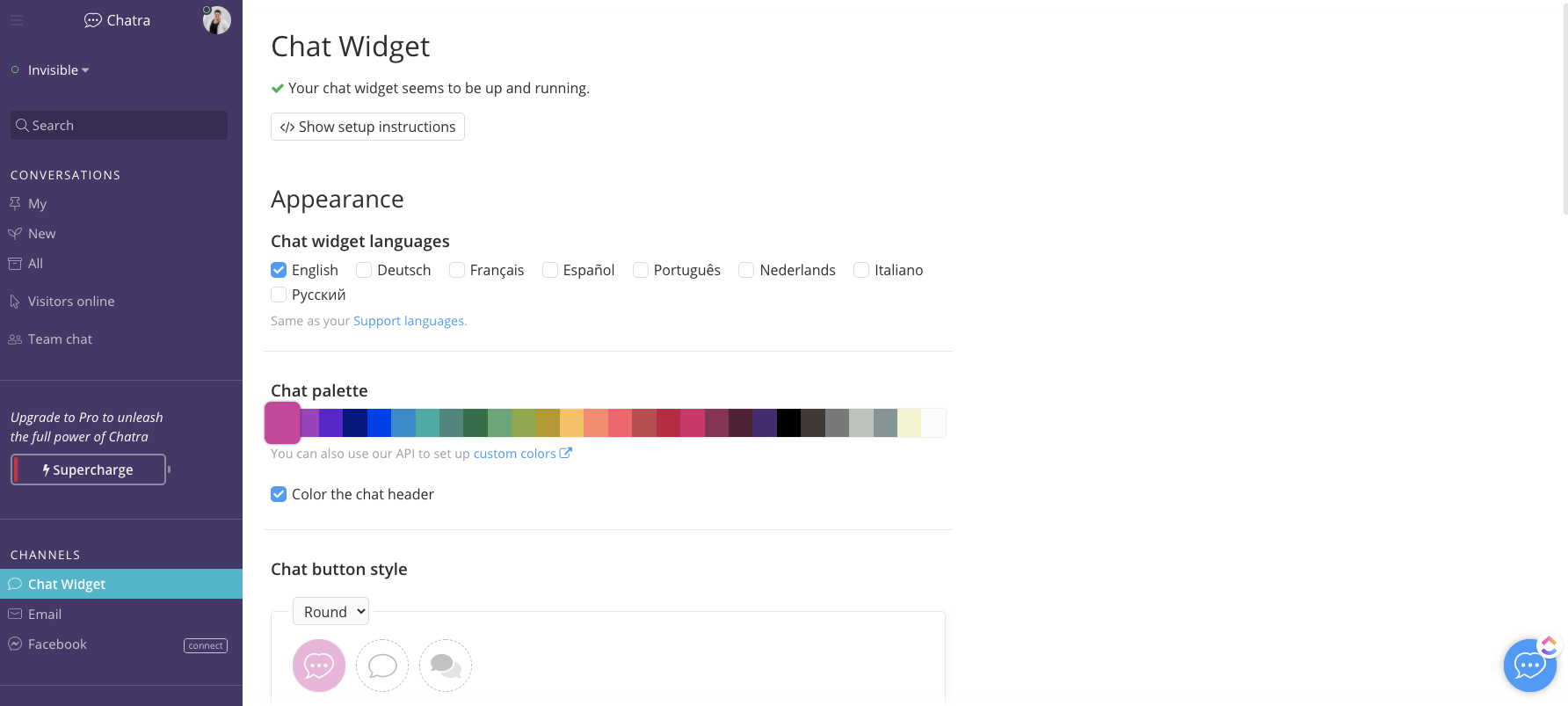Select the outlined speech bubble button style

pos(382,666)
